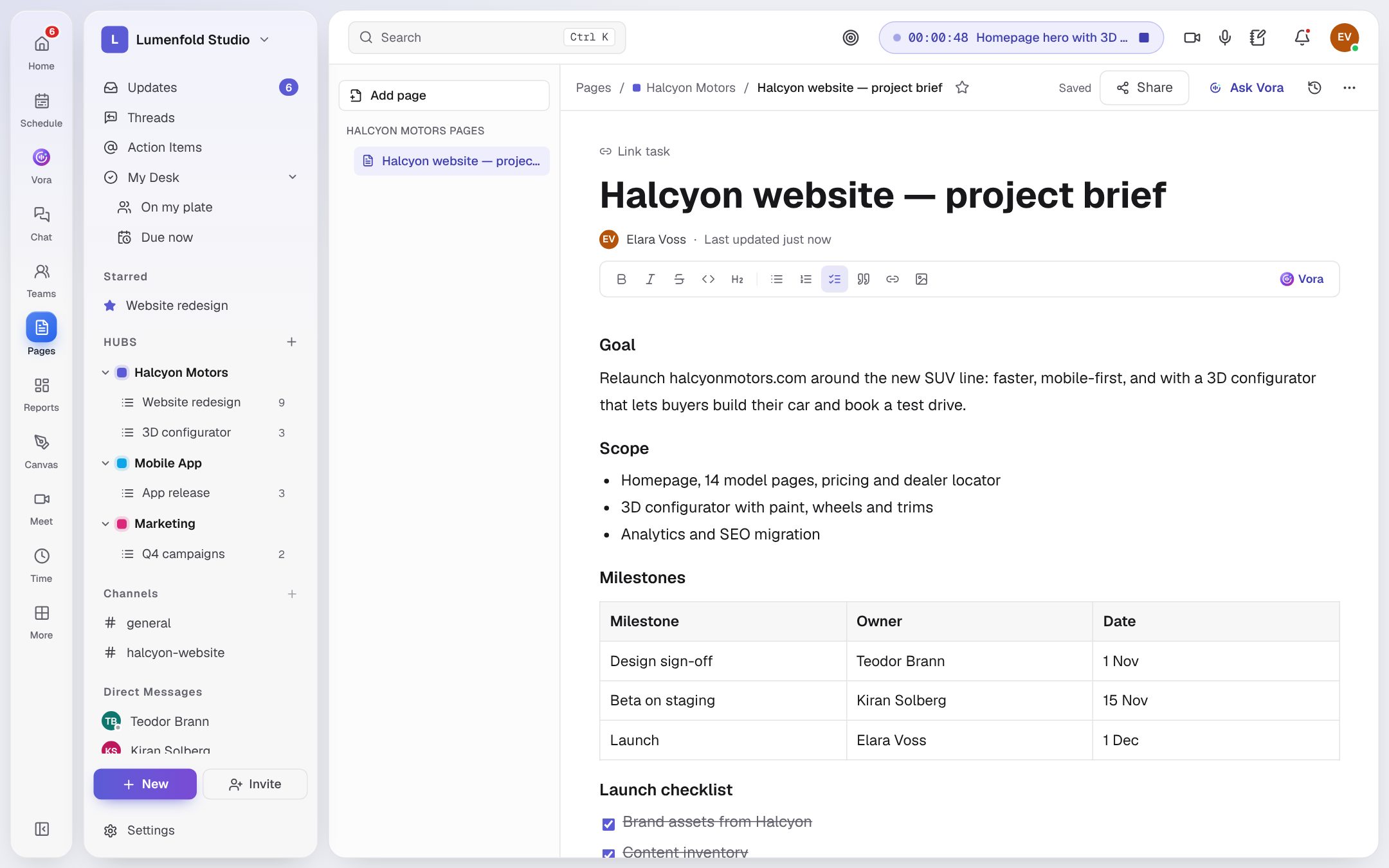
Task: Open Canvas in the navigation rail
Action: pyautogui.click(x=41, y=451)
